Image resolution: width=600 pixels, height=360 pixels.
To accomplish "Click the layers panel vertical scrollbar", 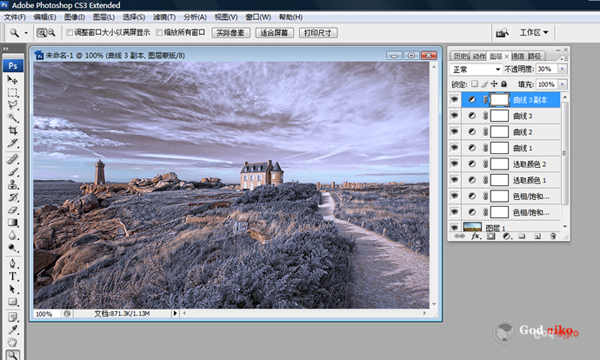I will 564,153.
